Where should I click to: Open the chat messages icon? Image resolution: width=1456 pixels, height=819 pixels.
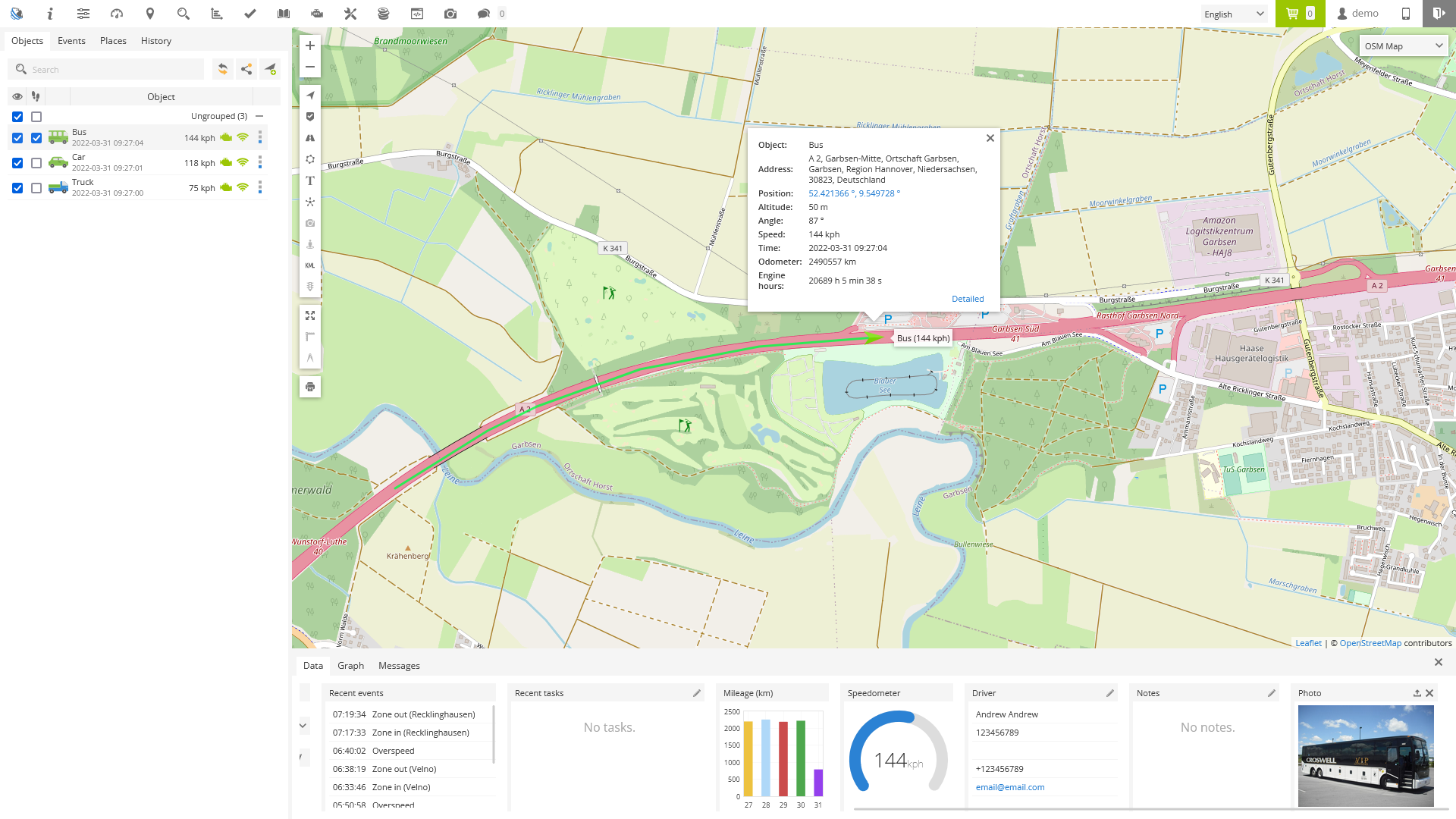(x=483, y=14)
